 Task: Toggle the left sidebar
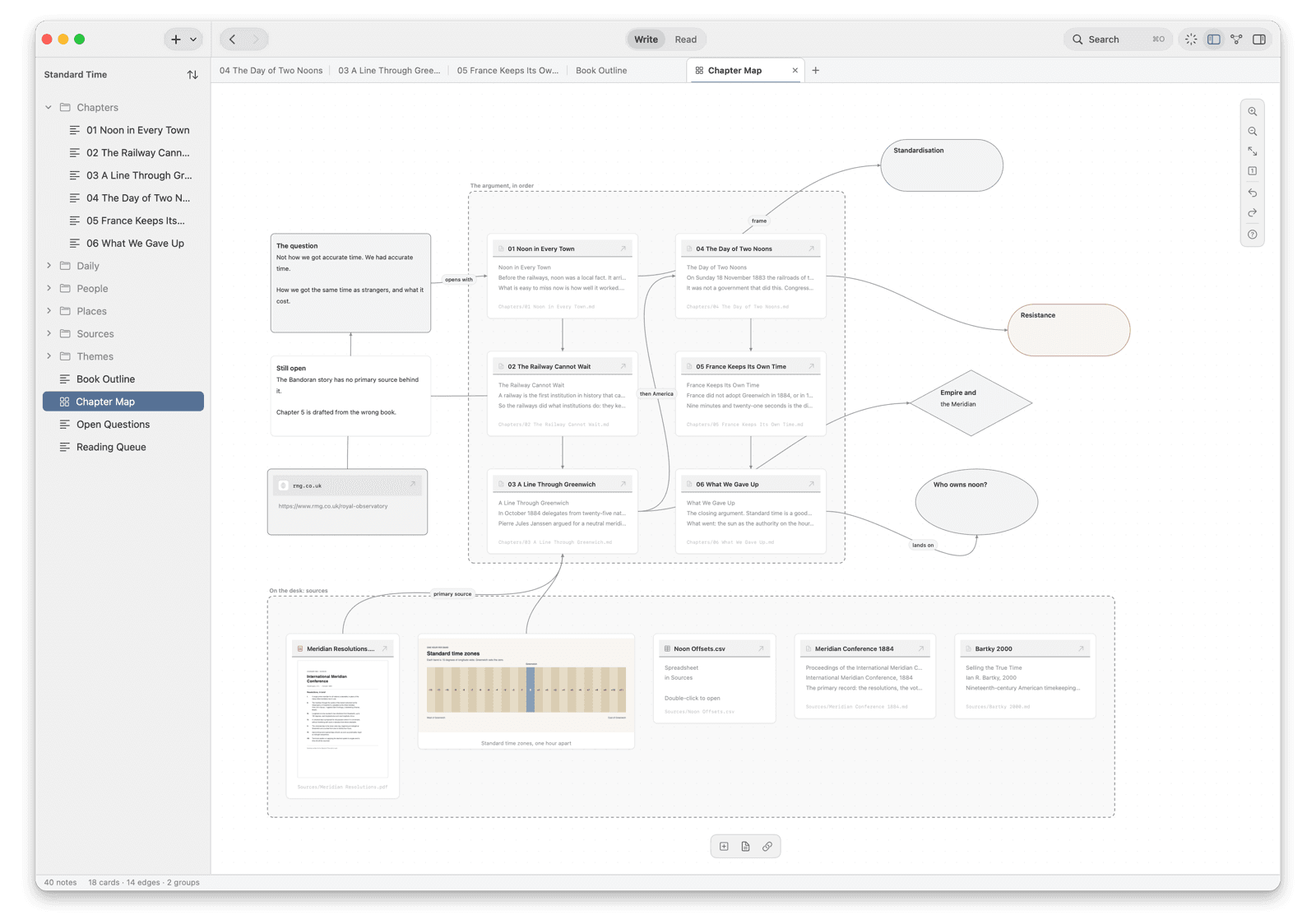click(1213, 39)
